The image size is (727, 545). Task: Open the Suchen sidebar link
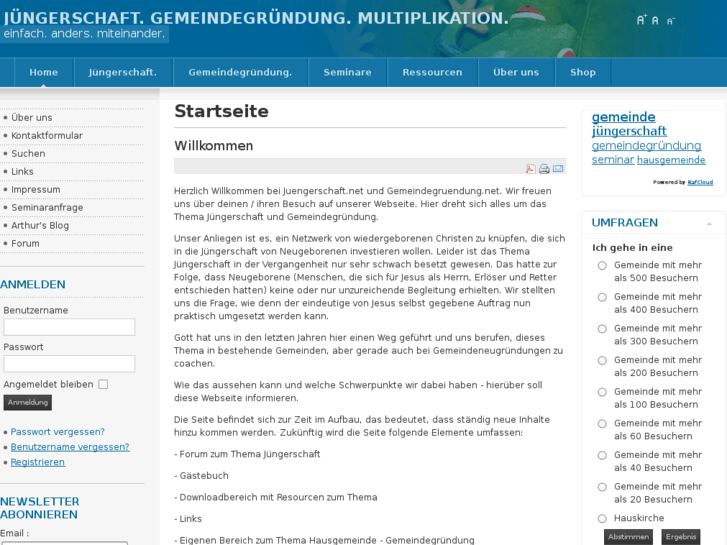click(x=28, y=154)
